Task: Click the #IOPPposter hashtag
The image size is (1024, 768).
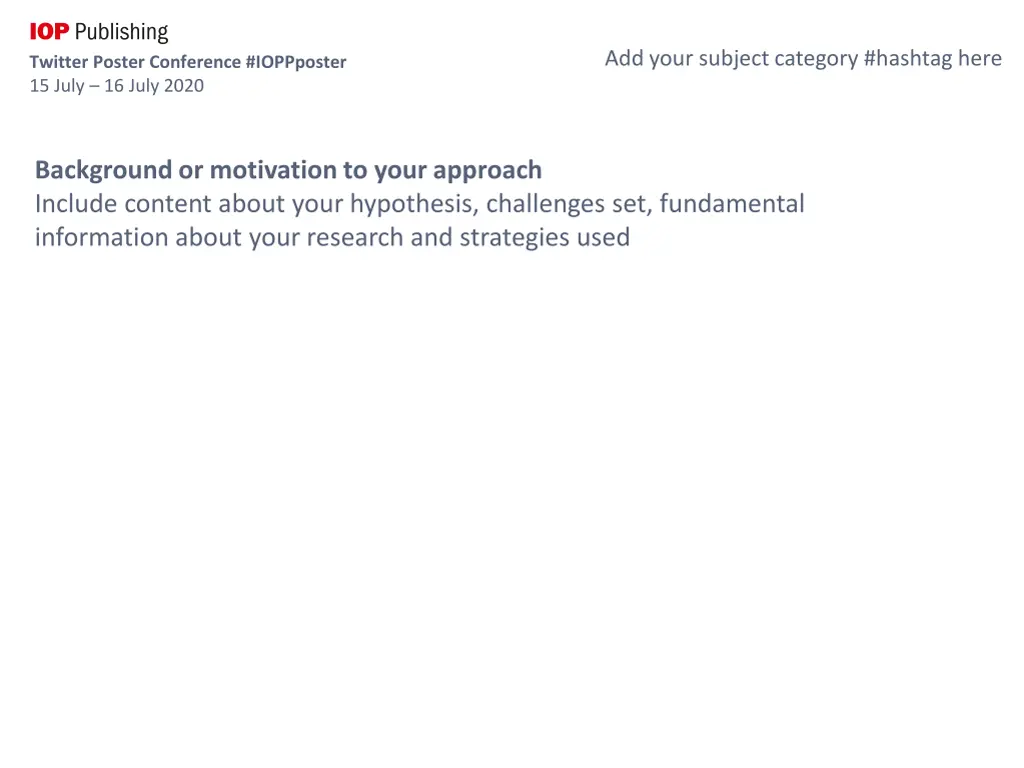Action: (x=296, y=62)
